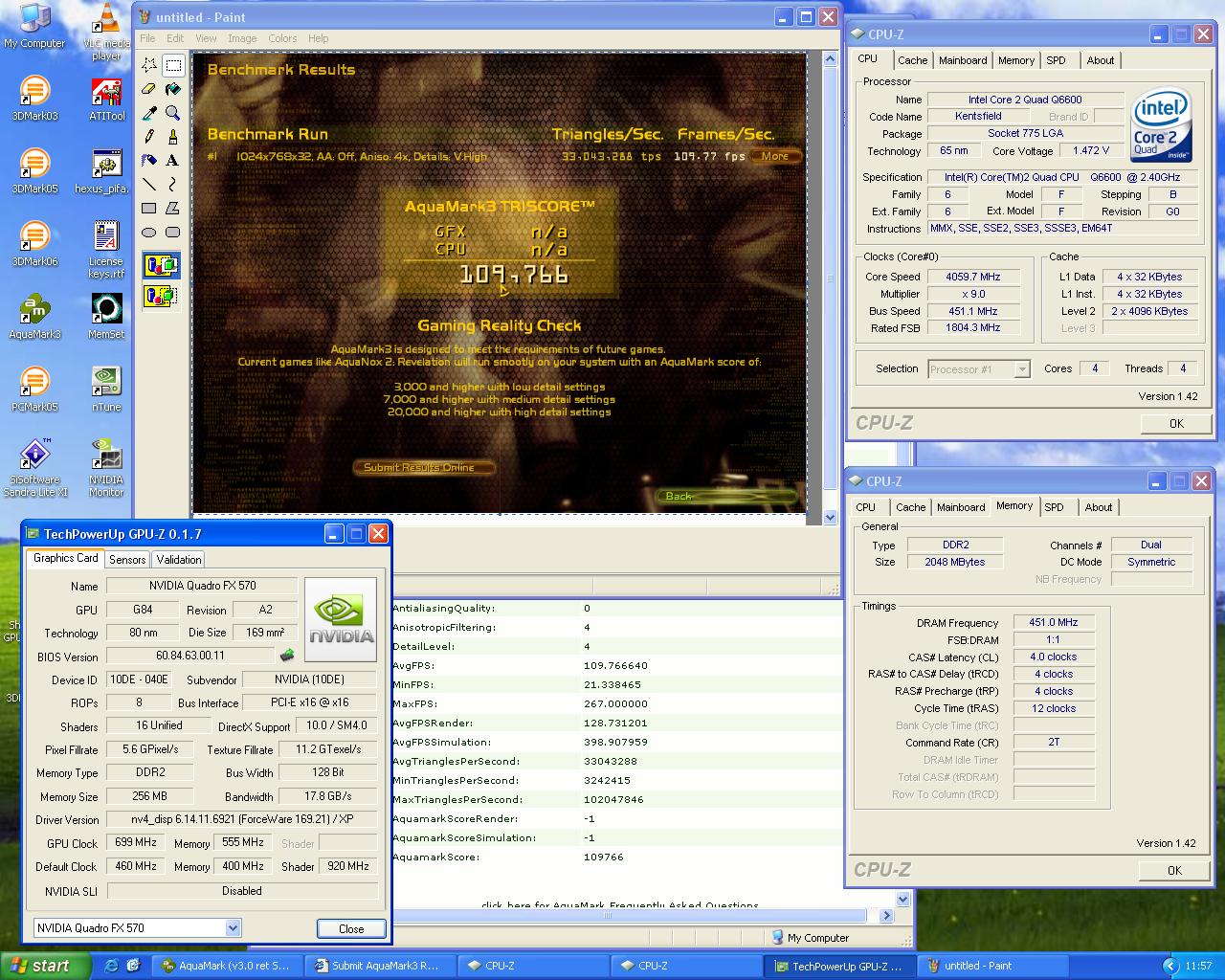Click OK in the lower CPU-Z window

(1174, 870)
